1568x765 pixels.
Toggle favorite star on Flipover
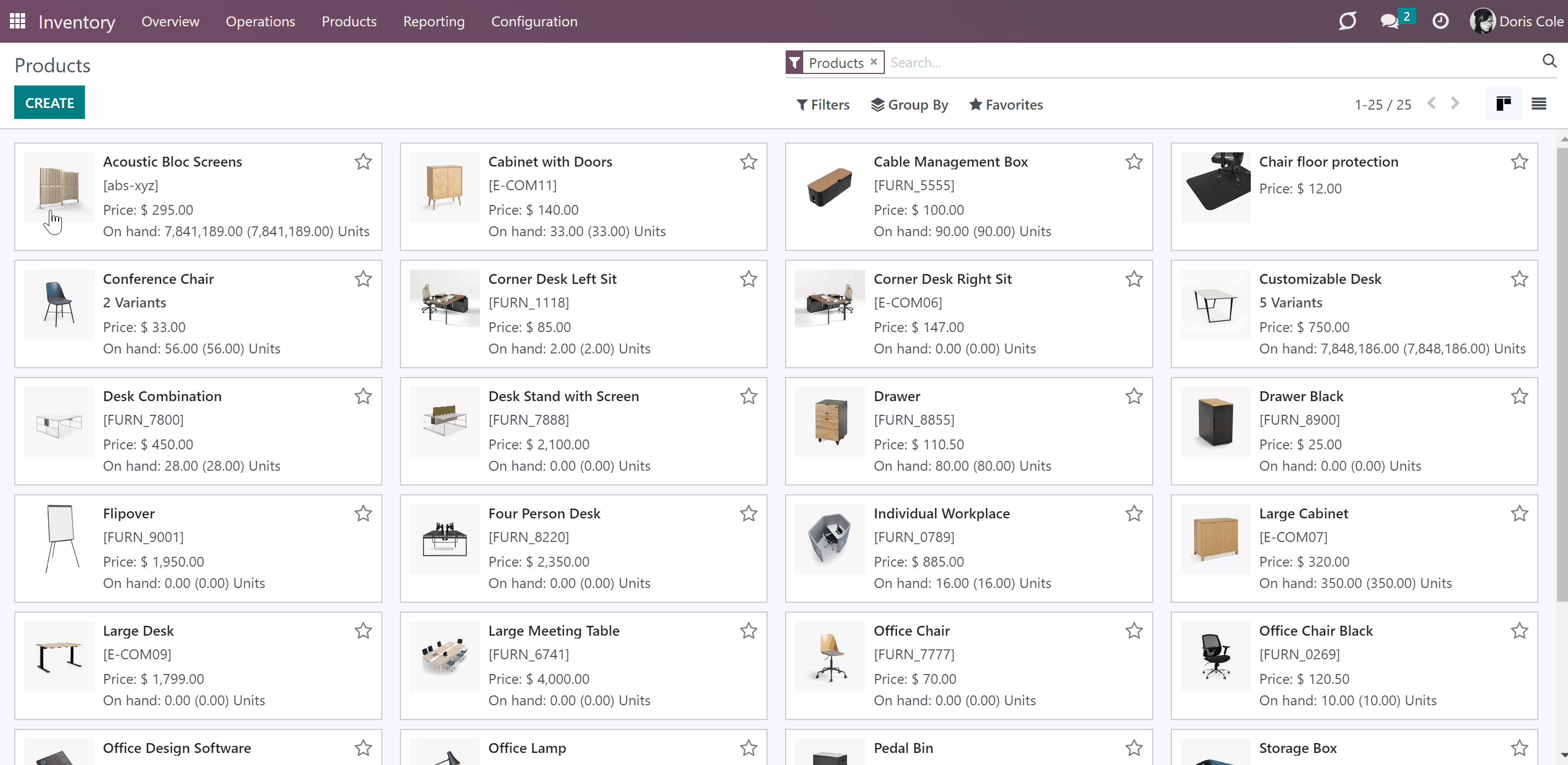point(363,513)
